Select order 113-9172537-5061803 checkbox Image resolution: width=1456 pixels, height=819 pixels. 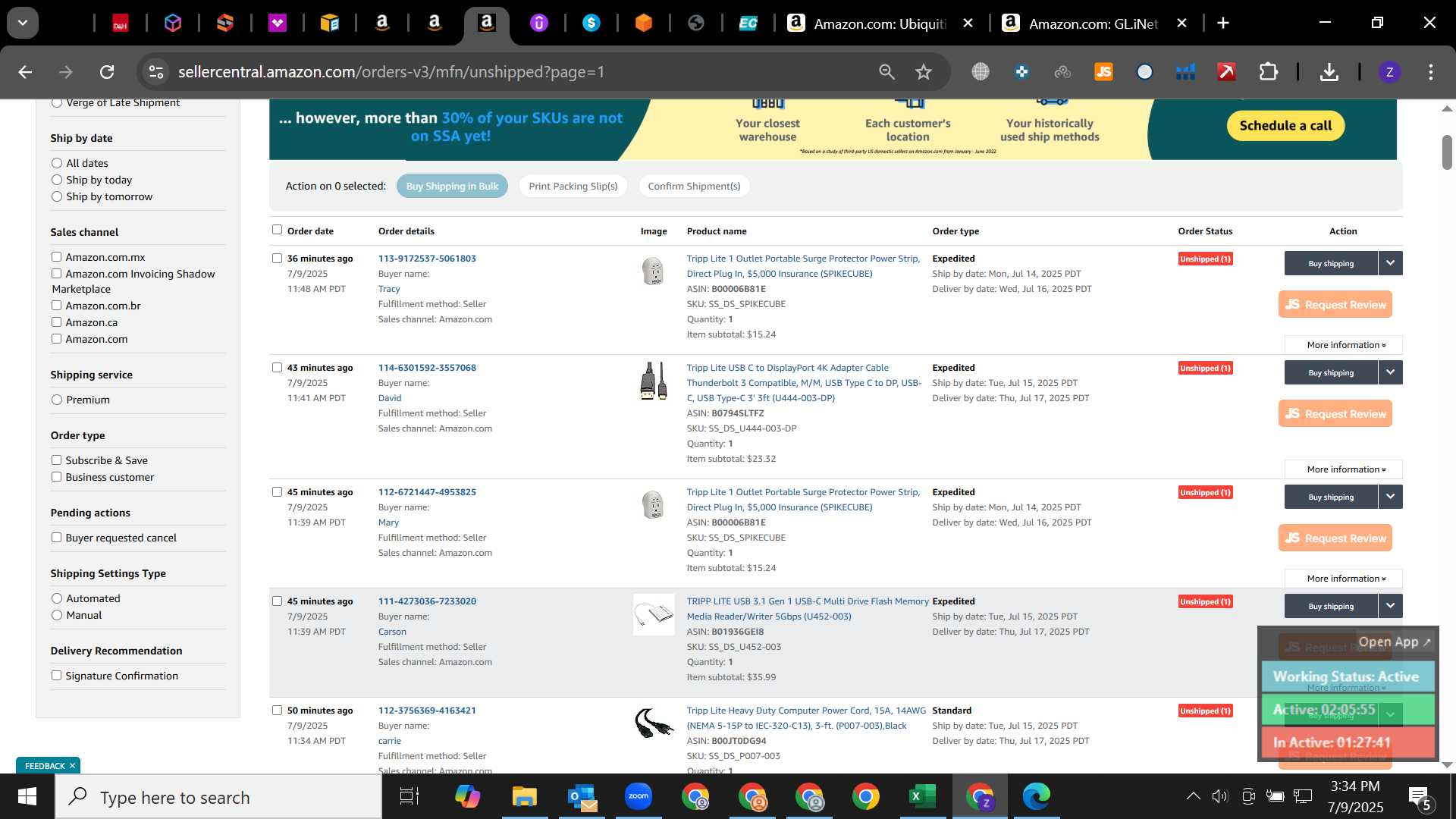pyautogui.click(x=277, y=258)
